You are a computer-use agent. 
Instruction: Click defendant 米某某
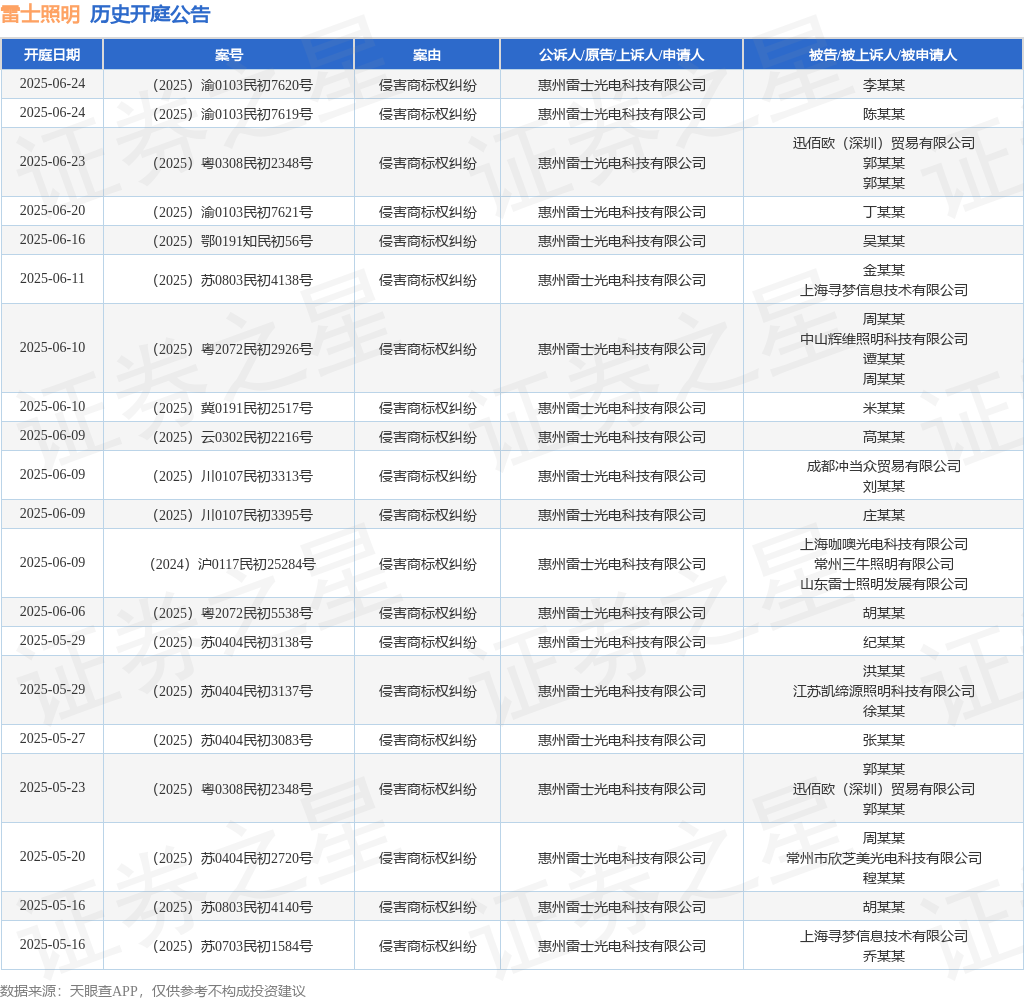[884, 408]
